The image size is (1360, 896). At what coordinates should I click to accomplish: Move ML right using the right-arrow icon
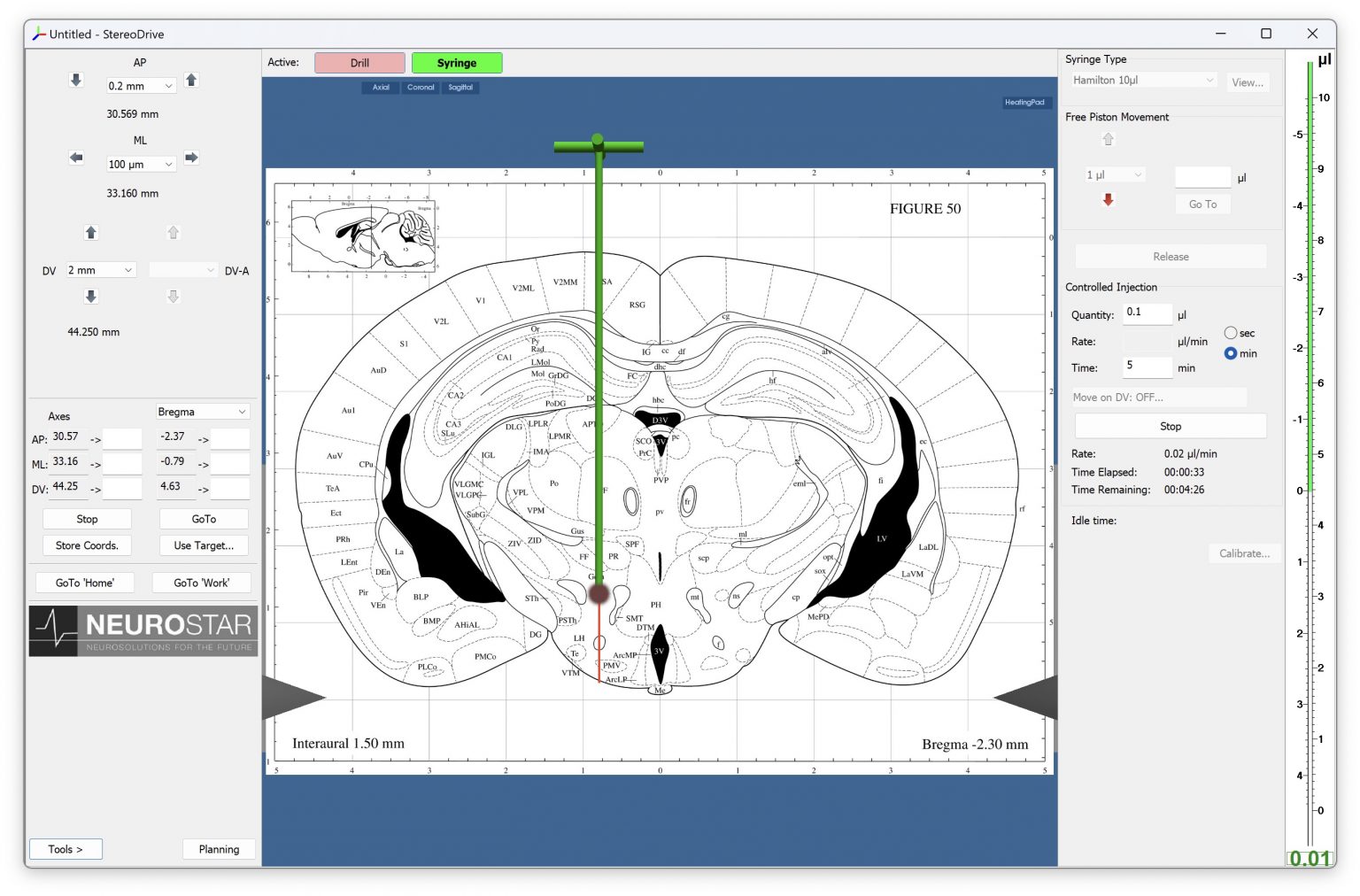191,159
